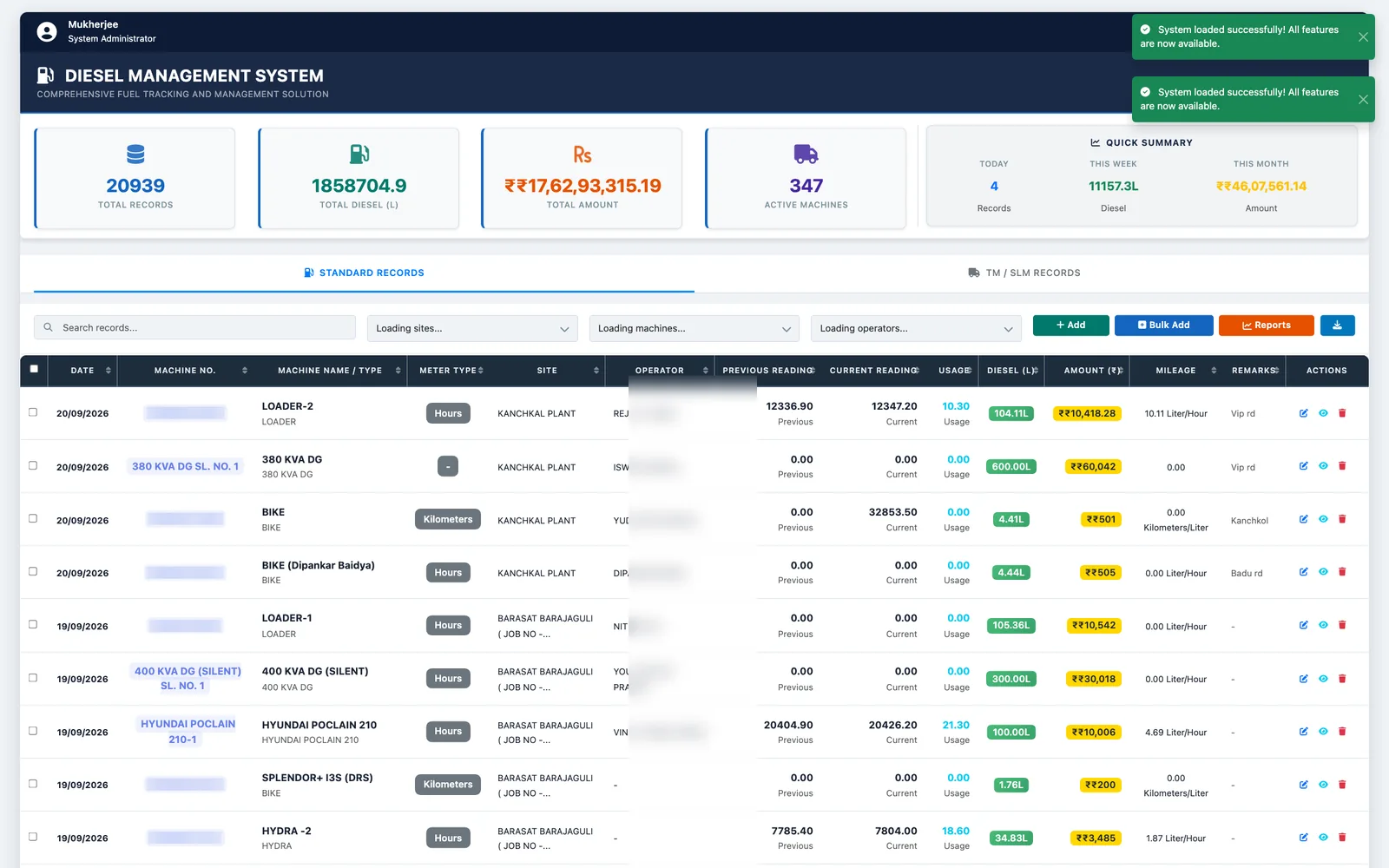View the BIKE (Dipankar Baidya) record details
1389x868 pixels.
(x=1323, y=572)
